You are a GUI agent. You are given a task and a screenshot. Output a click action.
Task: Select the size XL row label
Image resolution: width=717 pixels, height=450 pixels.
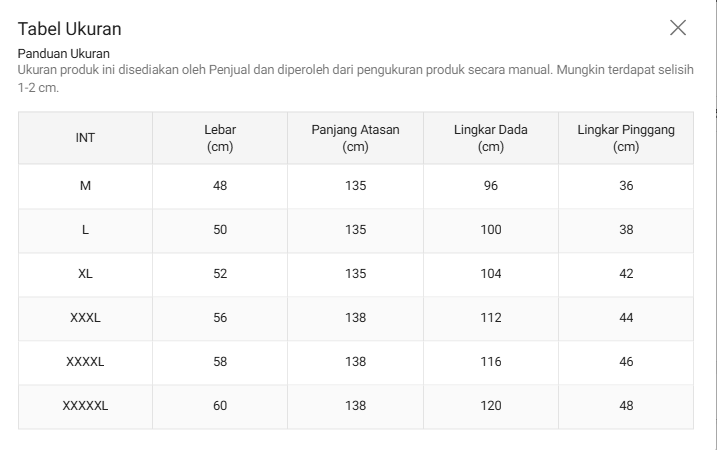pos(85,273)
